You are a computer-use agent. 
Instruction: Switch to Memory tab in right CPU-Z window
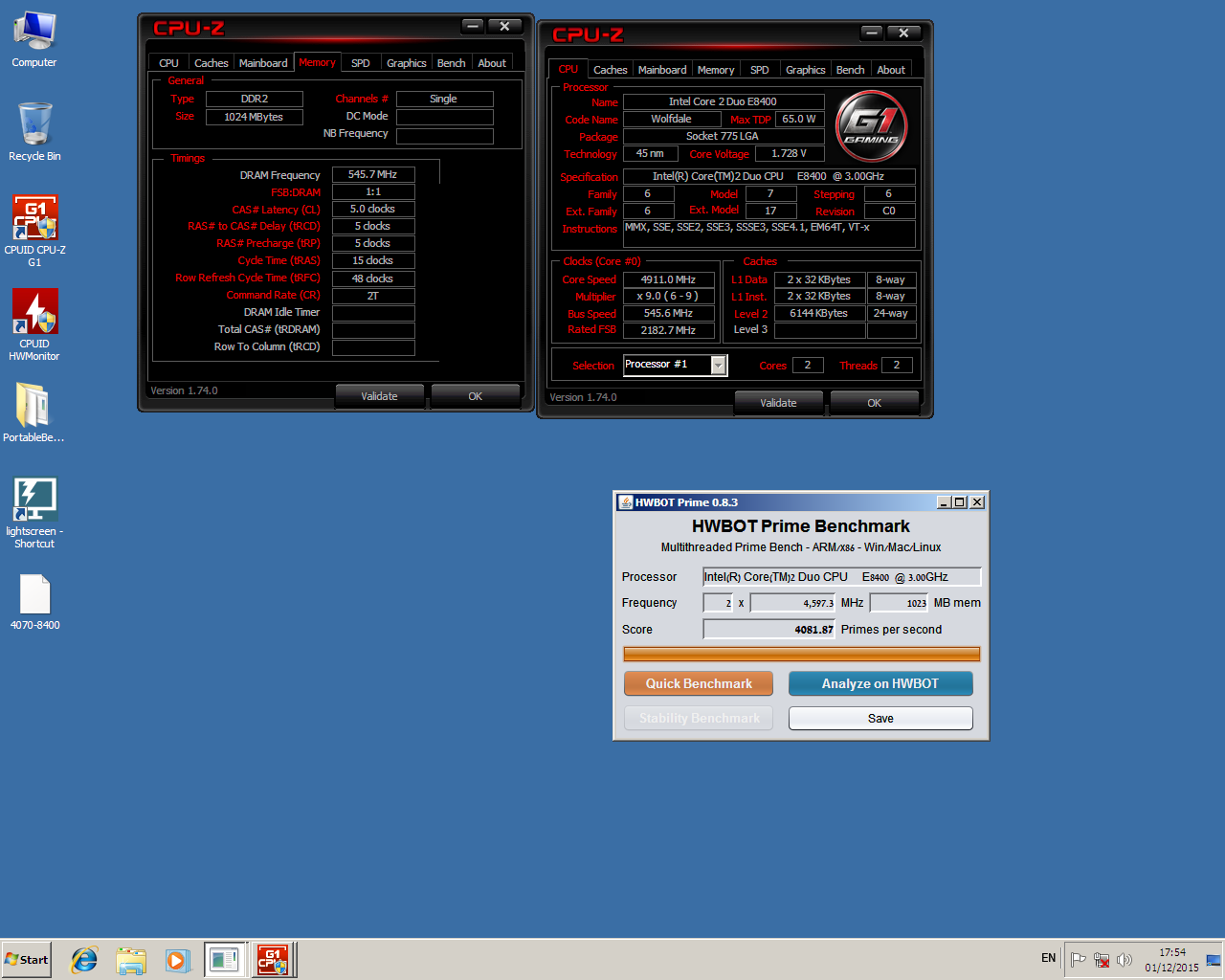tap(716, 70)
